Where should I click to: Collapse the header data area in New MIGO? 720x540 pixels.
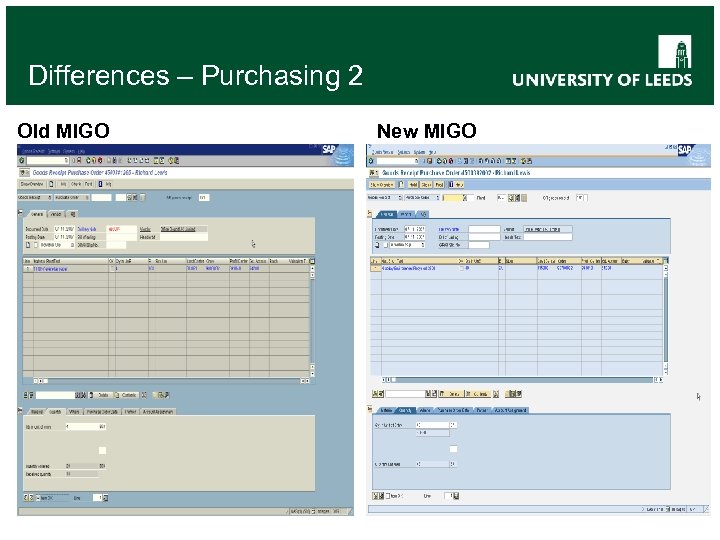370,214
